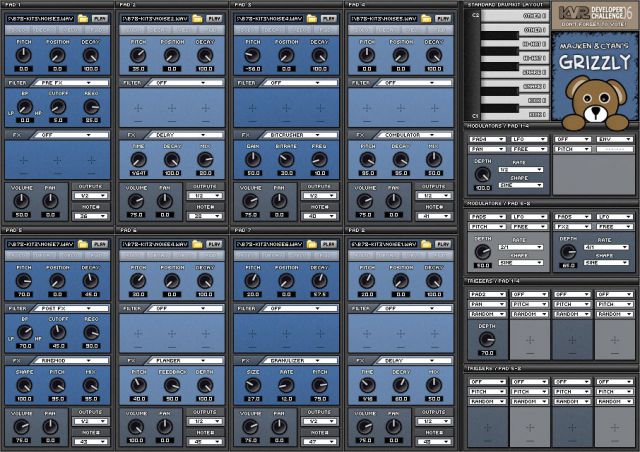Open sample folder browser for Pad 4
This screenshot has width=640, height=452.
pyautogui.click(x=426, y=18)
